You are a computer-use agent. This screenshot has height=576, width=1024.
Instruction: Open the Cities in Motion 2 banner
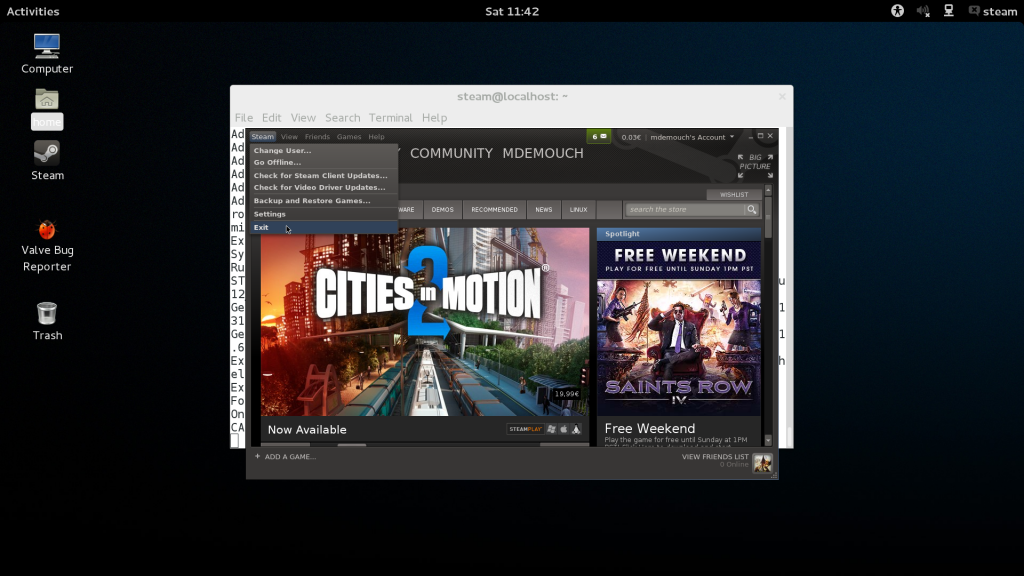424,321
